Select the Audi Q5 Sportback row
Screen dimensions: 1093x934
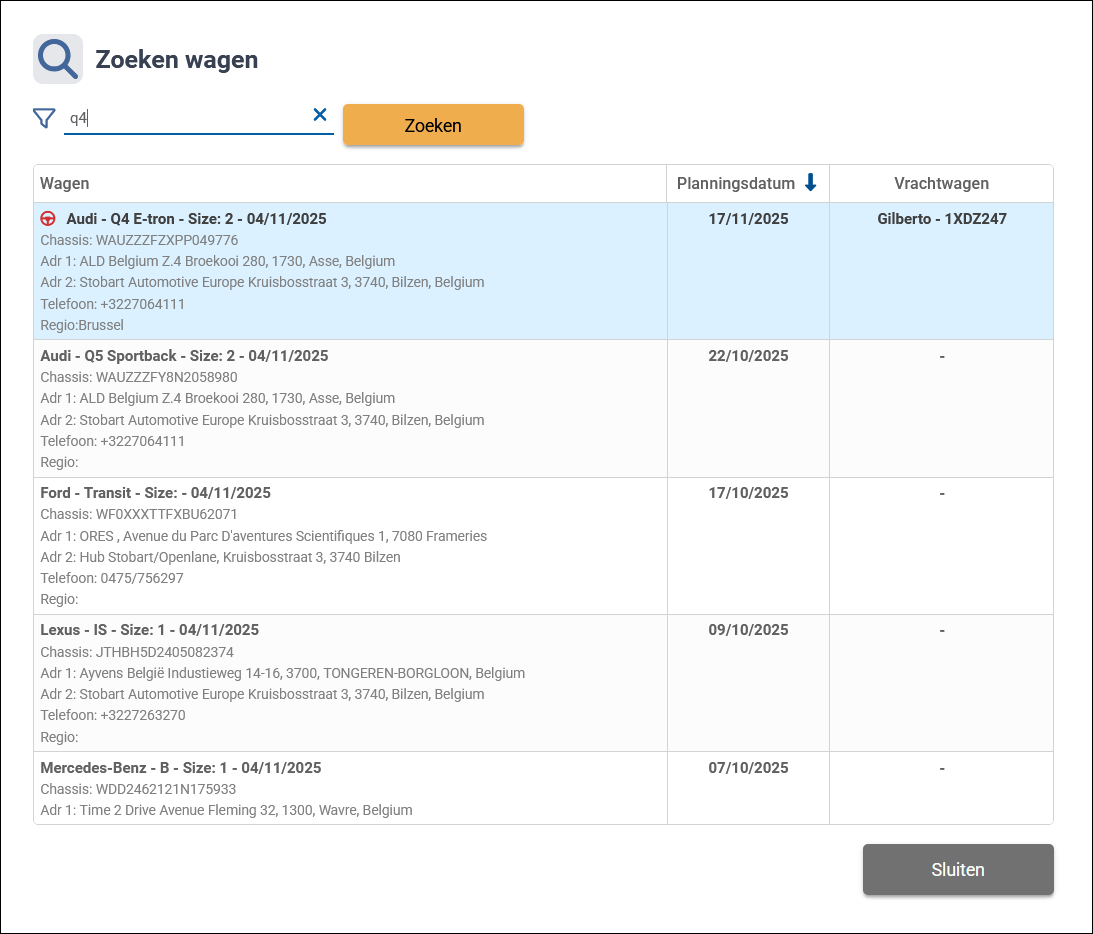click(350, 408)
